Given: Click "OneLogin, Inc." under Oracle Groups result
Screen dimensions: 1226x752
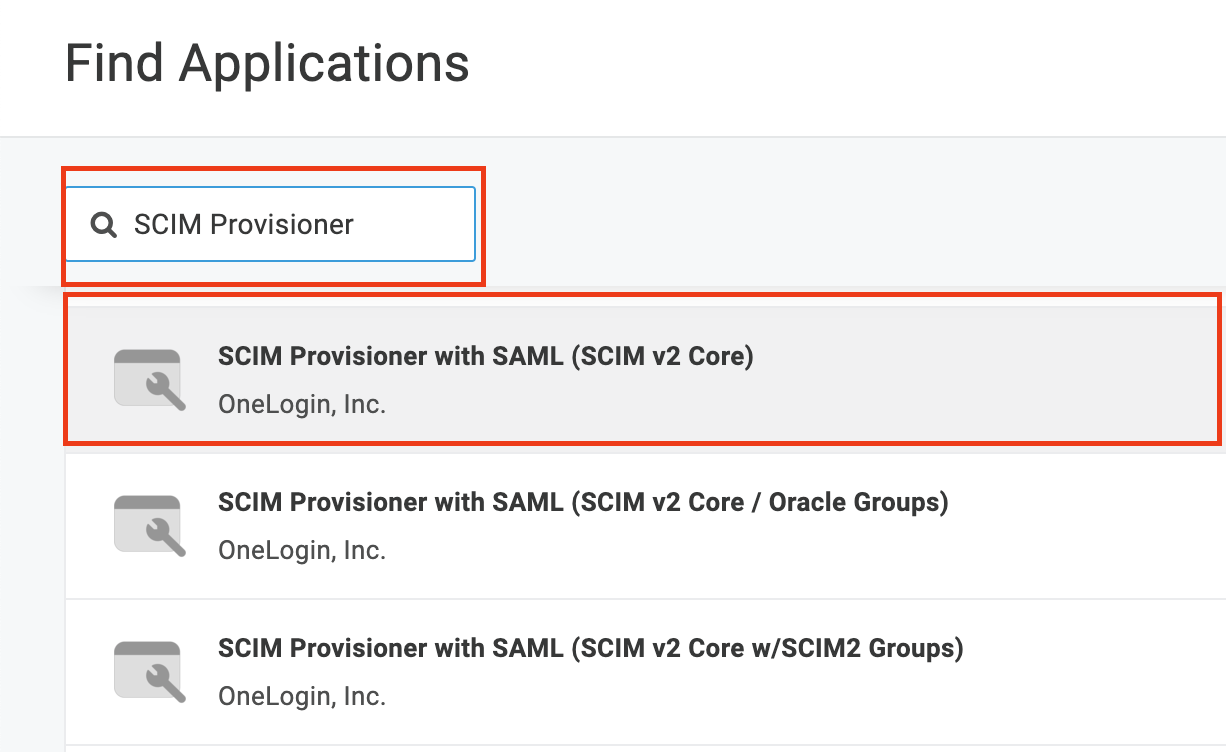Looking at the screenshot, I should (302, 550).
